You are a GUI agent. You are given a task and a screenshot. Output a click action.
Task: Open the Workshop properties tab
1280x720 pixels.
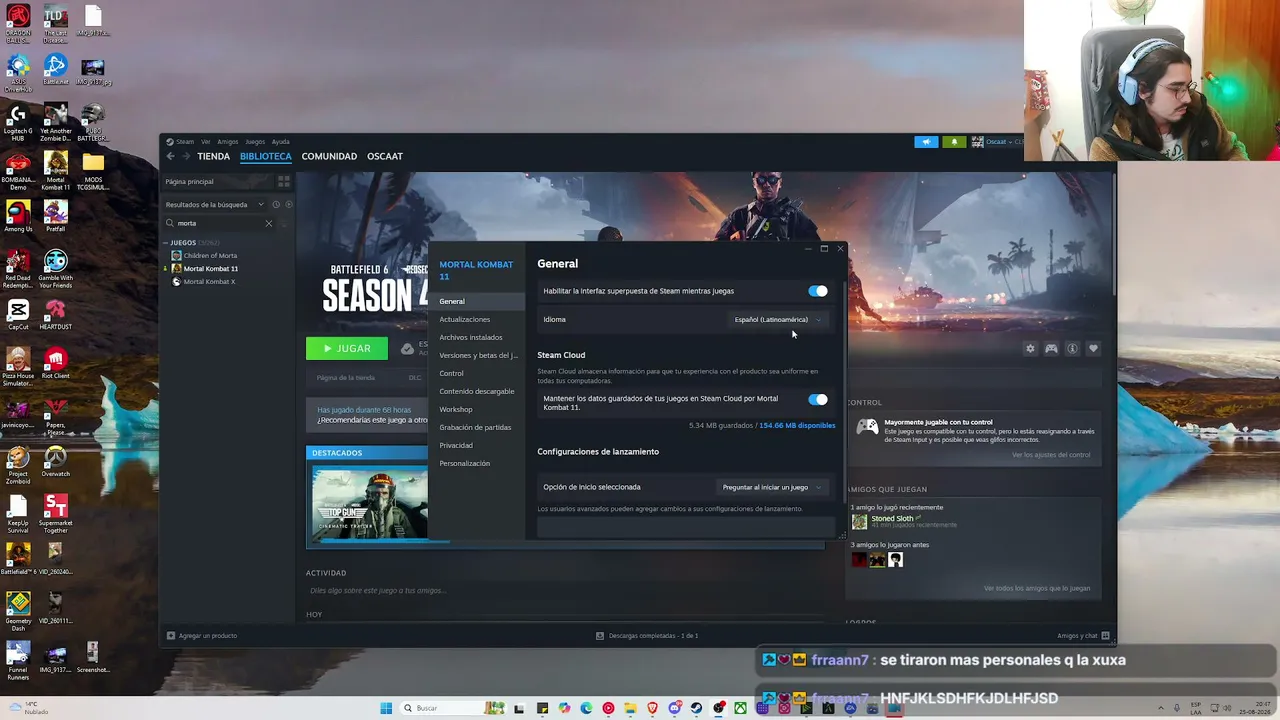(x=456, y=409)
